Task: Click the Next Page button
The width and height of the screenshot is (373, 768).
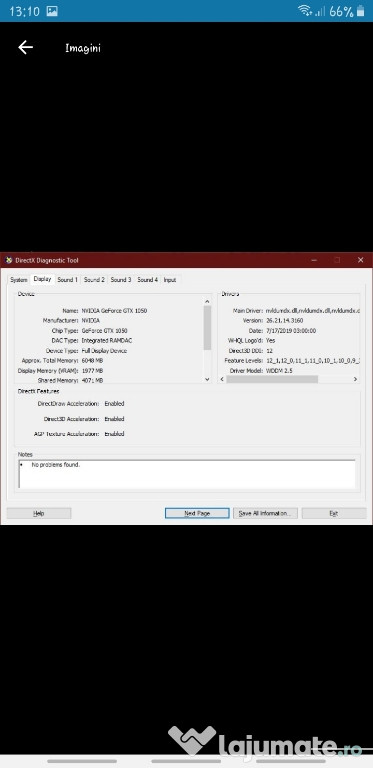Action: tap(197, 513)
